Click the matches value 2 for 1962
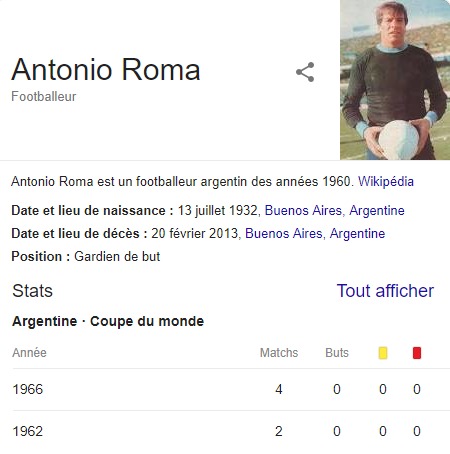Screen dimensions: 450x454 click(x=279, y=431)
